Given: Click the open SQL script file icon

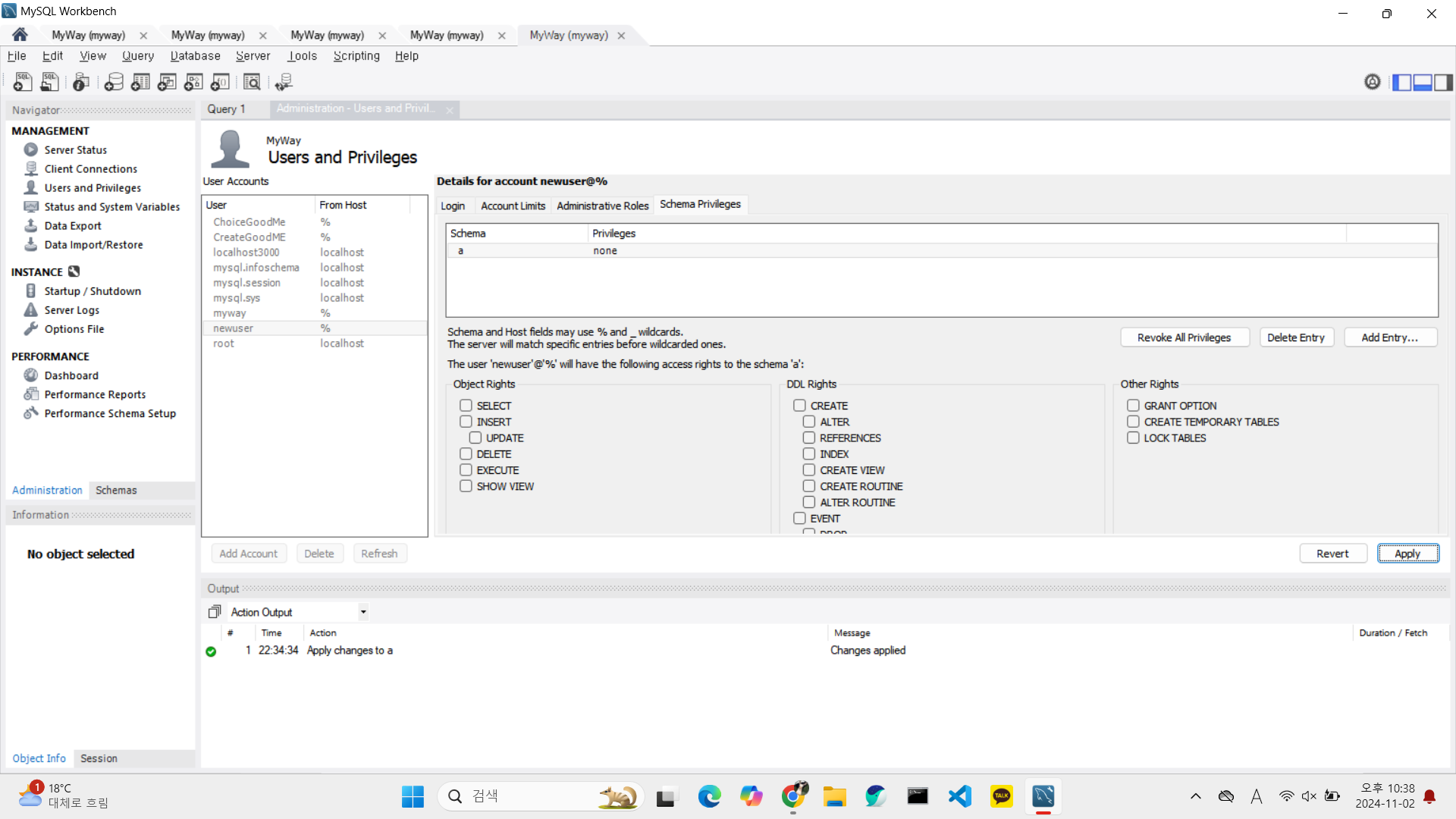Looking at the screenshot, I should [x=50, y=82].
